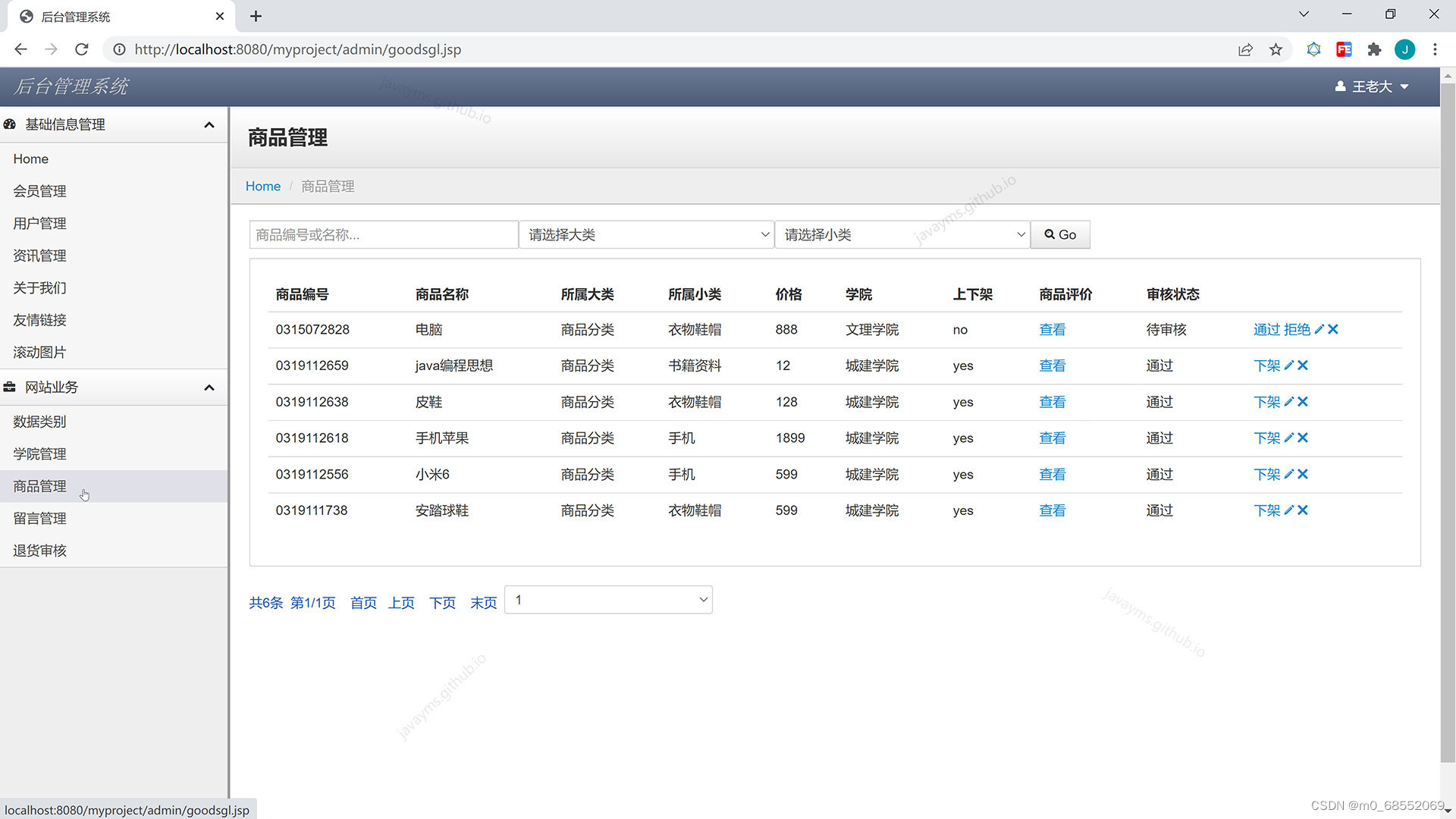Click 下架 for java编程思想
The image size is (1456, 819).
point(1266,366)
